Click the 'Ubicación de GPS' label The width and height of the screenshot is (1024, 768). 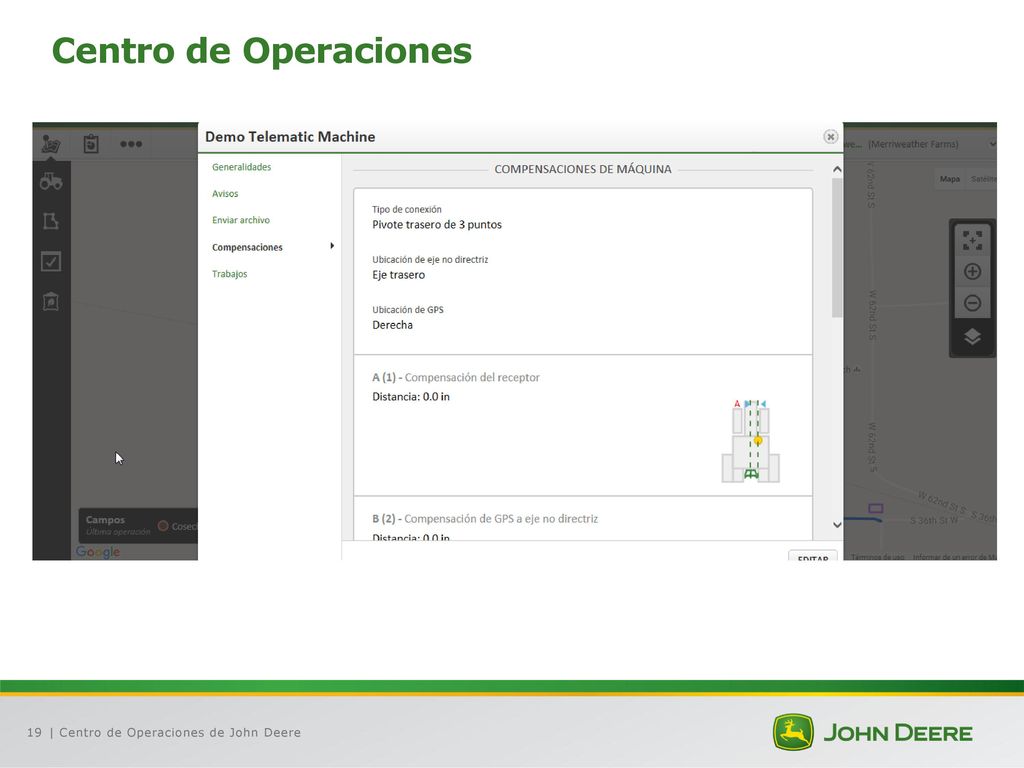pos(408,310)
